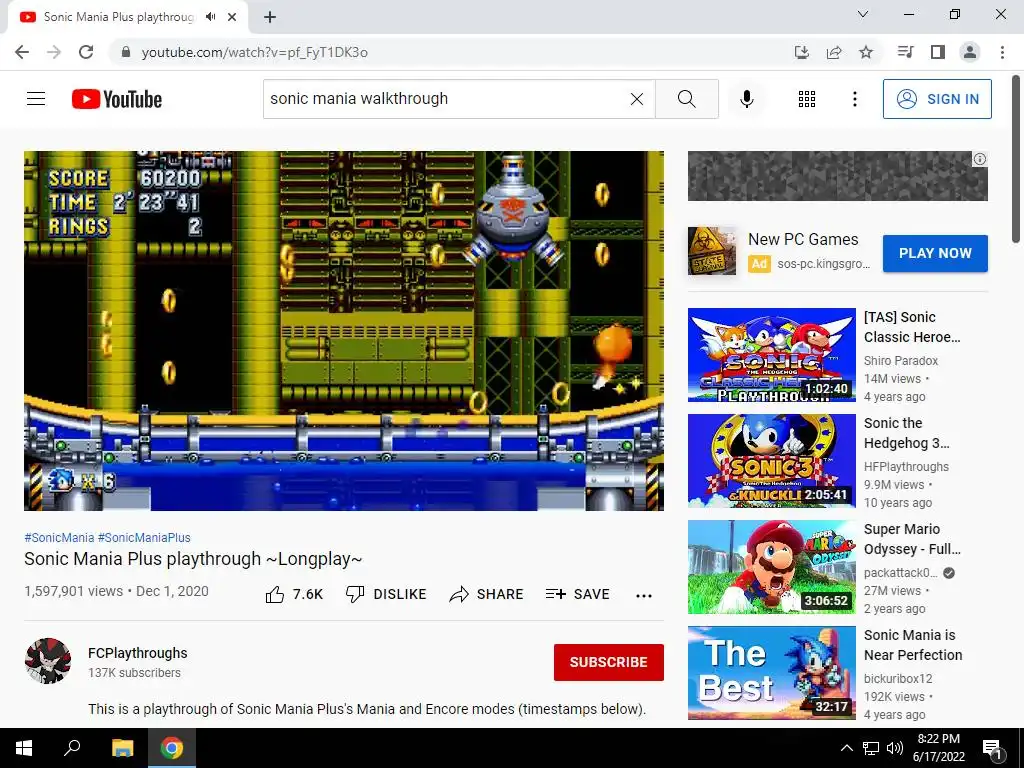View site info via padlock icon

tap(126, 52)
